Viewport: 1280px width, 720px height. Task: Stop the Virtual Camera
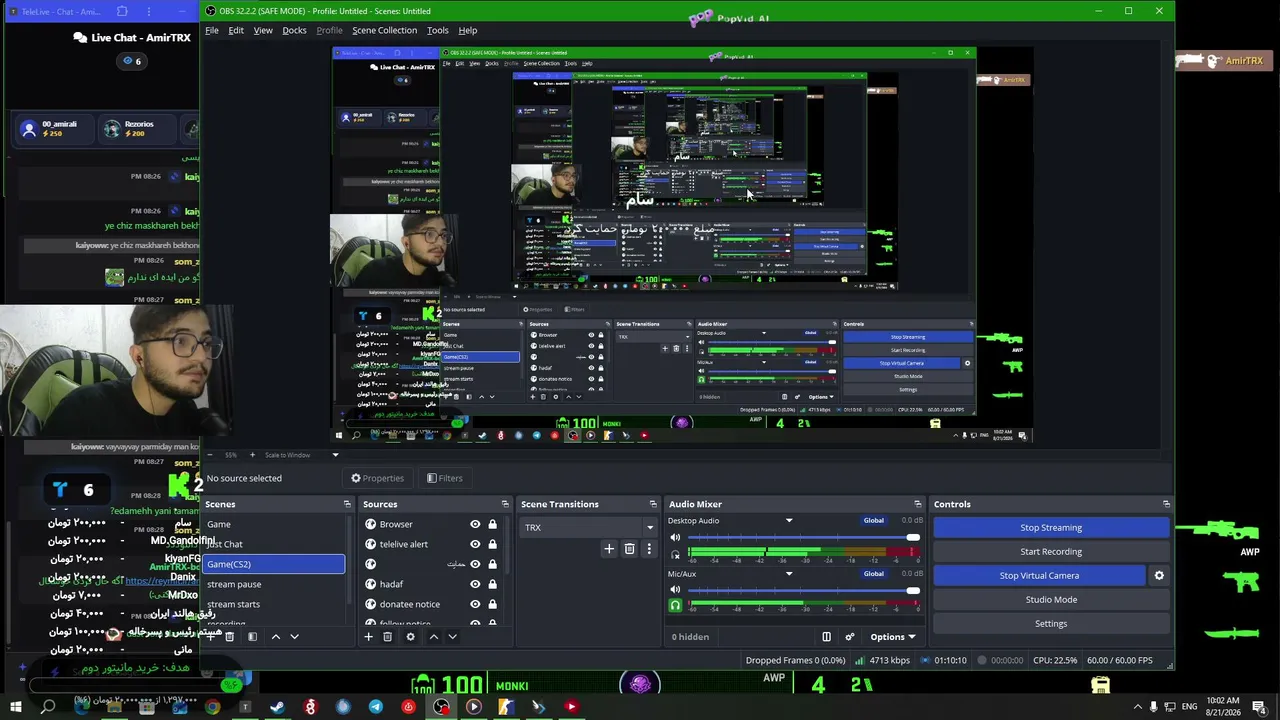click(1039, 575)
